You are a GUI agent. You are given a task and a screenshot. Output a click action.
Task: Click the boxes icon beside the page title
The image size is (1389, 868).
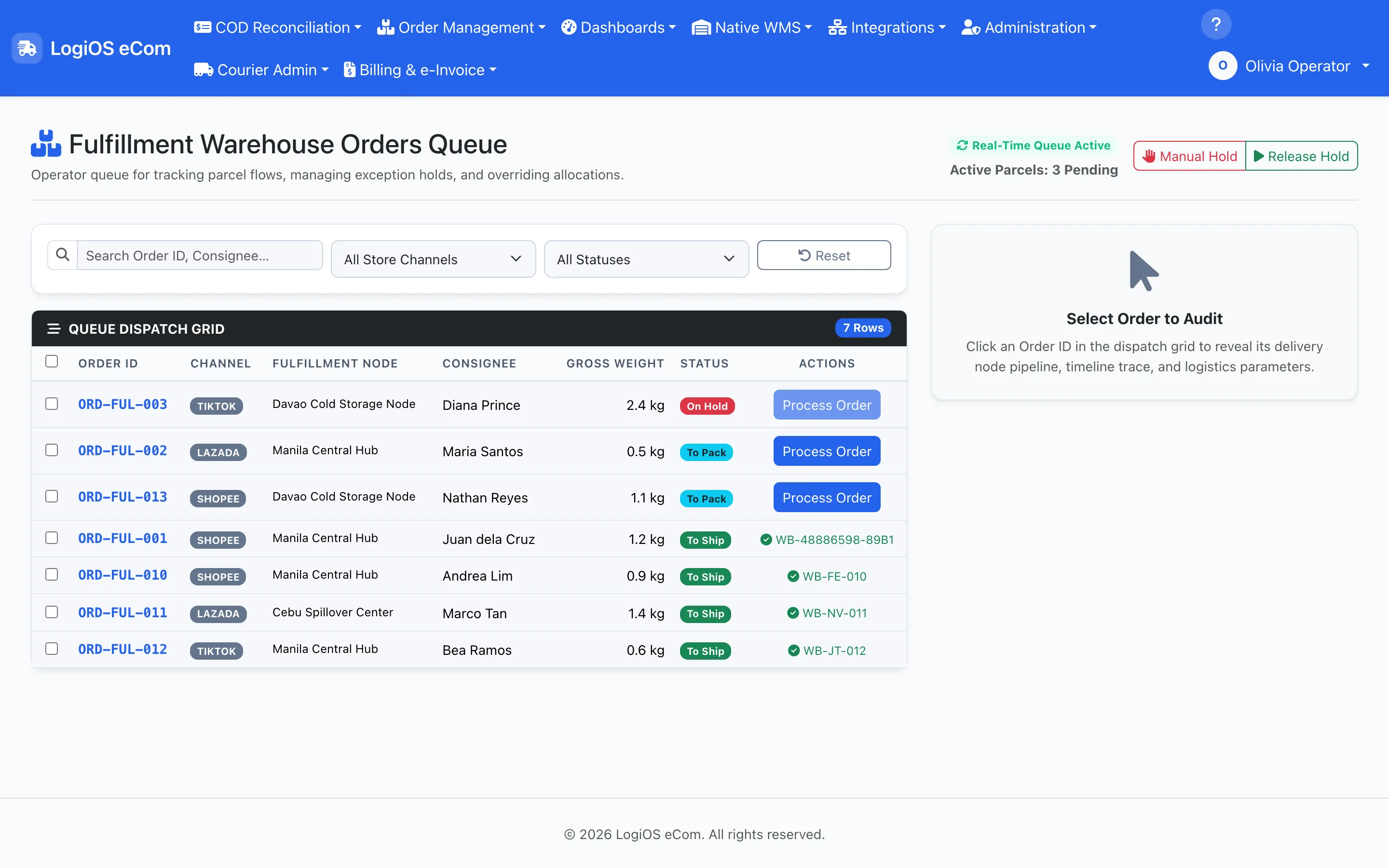point(46,144)
